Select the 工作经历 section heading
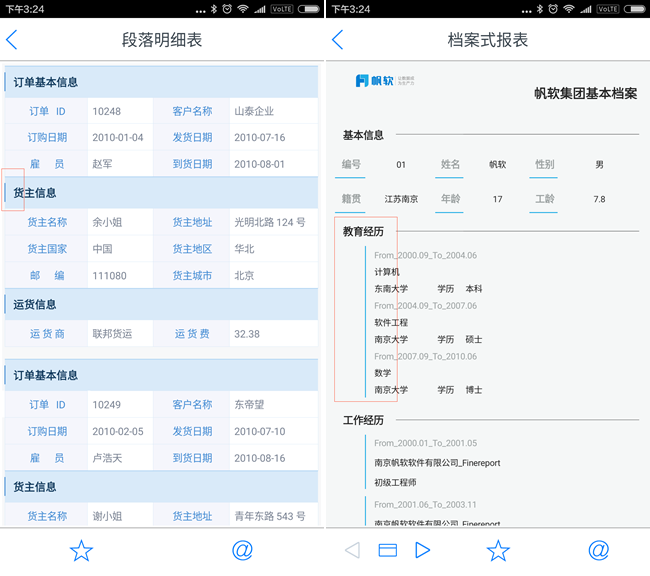The height and width of the screenshot is (576, 650). tap(363, 420)
